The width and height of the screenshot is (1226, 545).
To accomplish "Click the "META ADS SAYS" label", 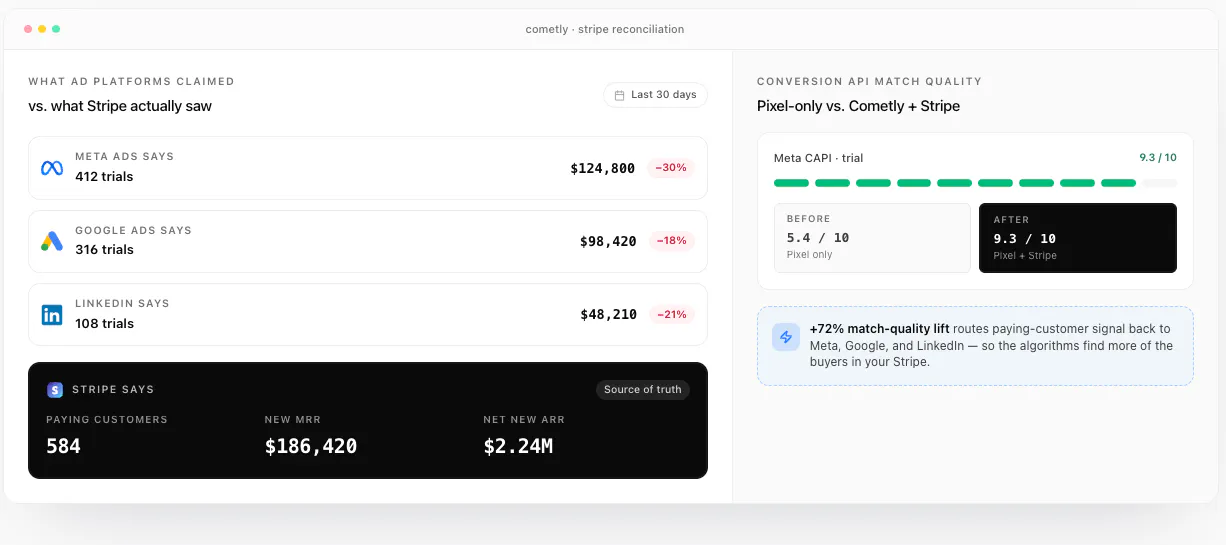I will (124, 157).
